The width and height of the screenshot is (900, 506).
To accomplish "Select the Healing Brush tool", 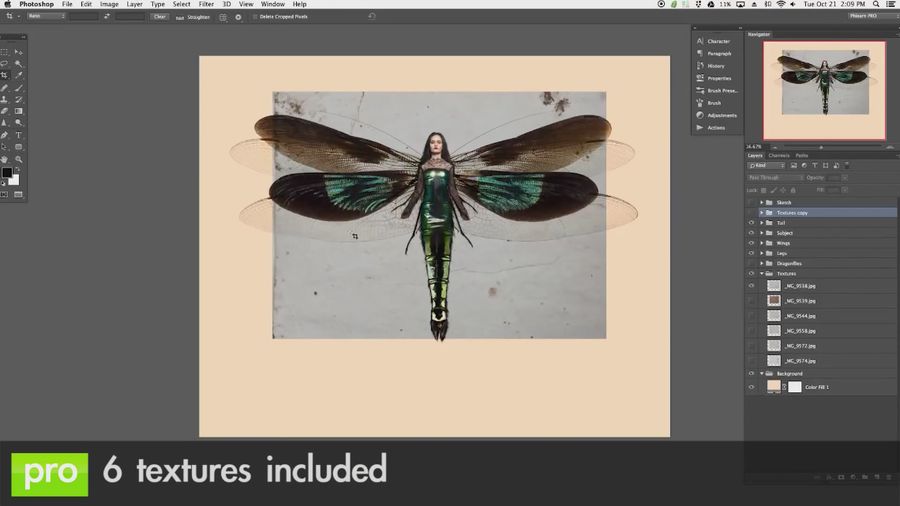I will pos(5,88).
